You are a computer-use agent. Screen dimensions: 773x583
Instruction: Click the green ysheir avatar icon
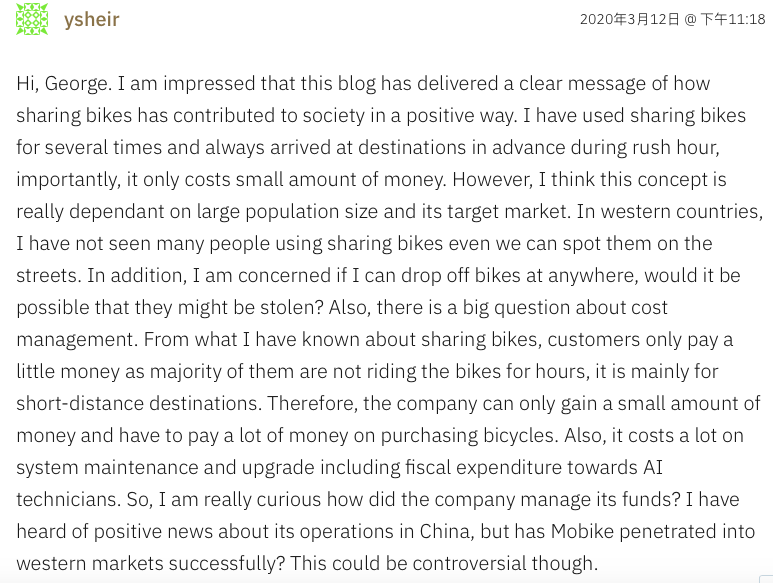[32, 20]
